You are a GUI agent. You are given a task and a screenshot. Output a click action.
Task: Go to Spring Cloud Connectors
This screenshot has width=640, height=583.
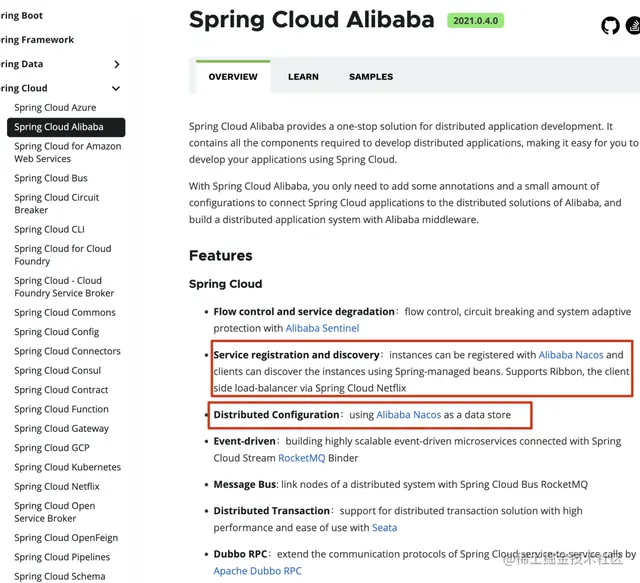point(67,351)
